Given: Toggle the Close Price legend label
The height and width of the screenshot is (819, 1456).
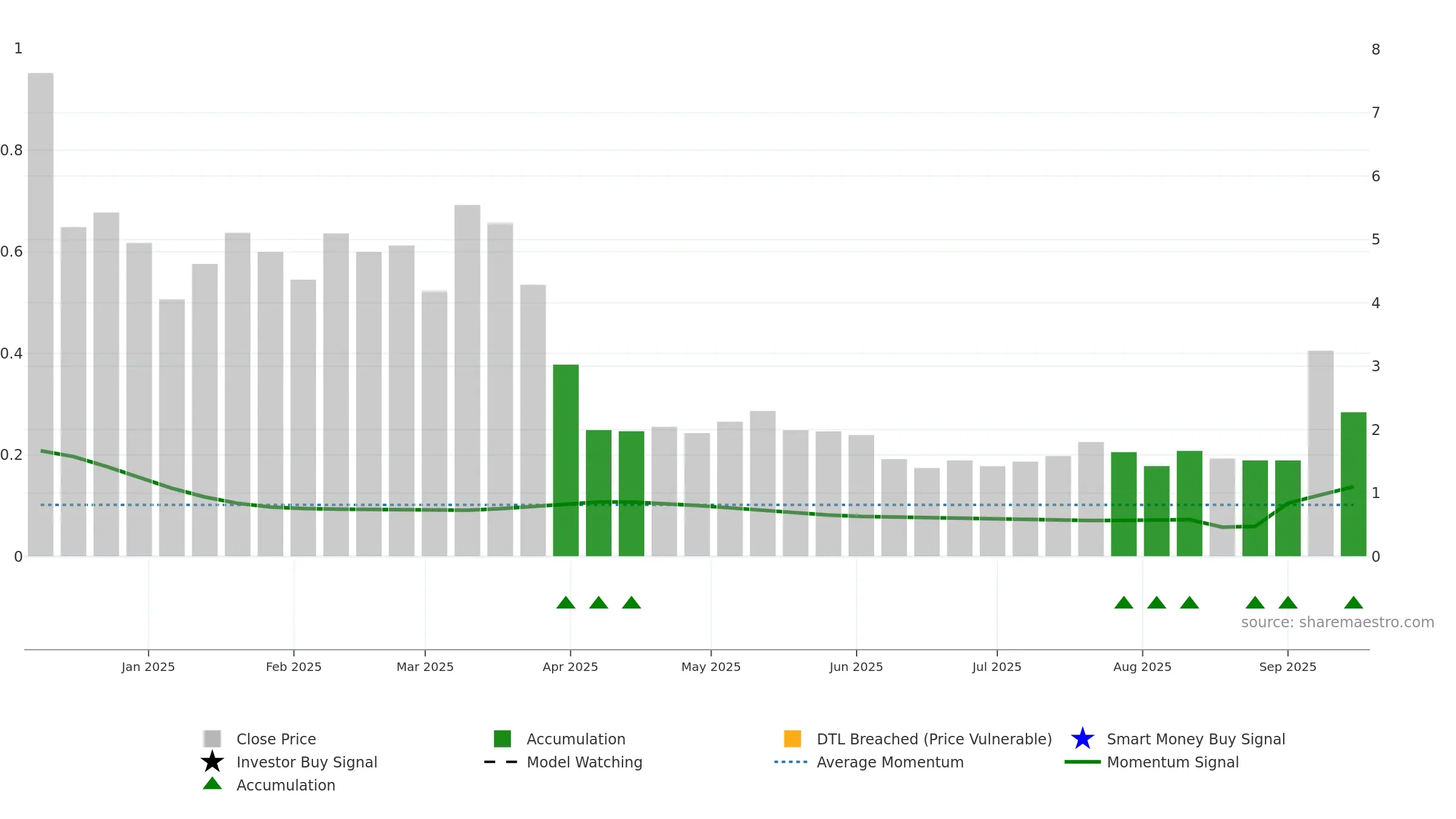Looking at the screenshot, I should (x=276, y=739).
